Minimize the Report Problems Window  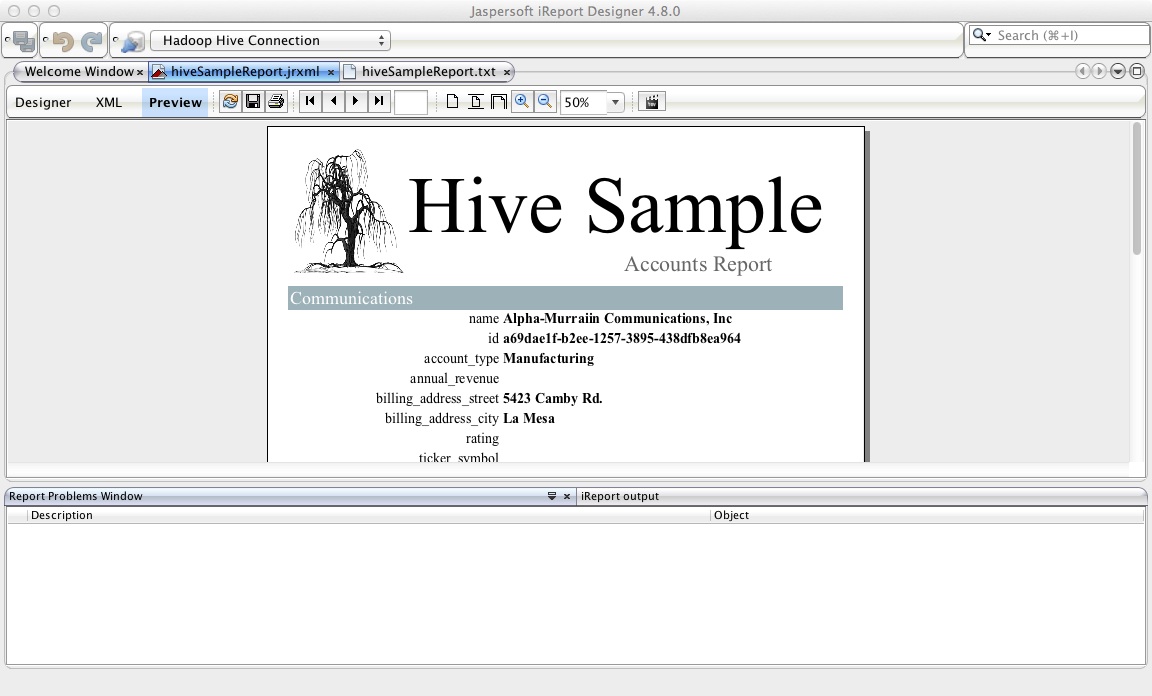pyautogui.click(x=552, y=496)
